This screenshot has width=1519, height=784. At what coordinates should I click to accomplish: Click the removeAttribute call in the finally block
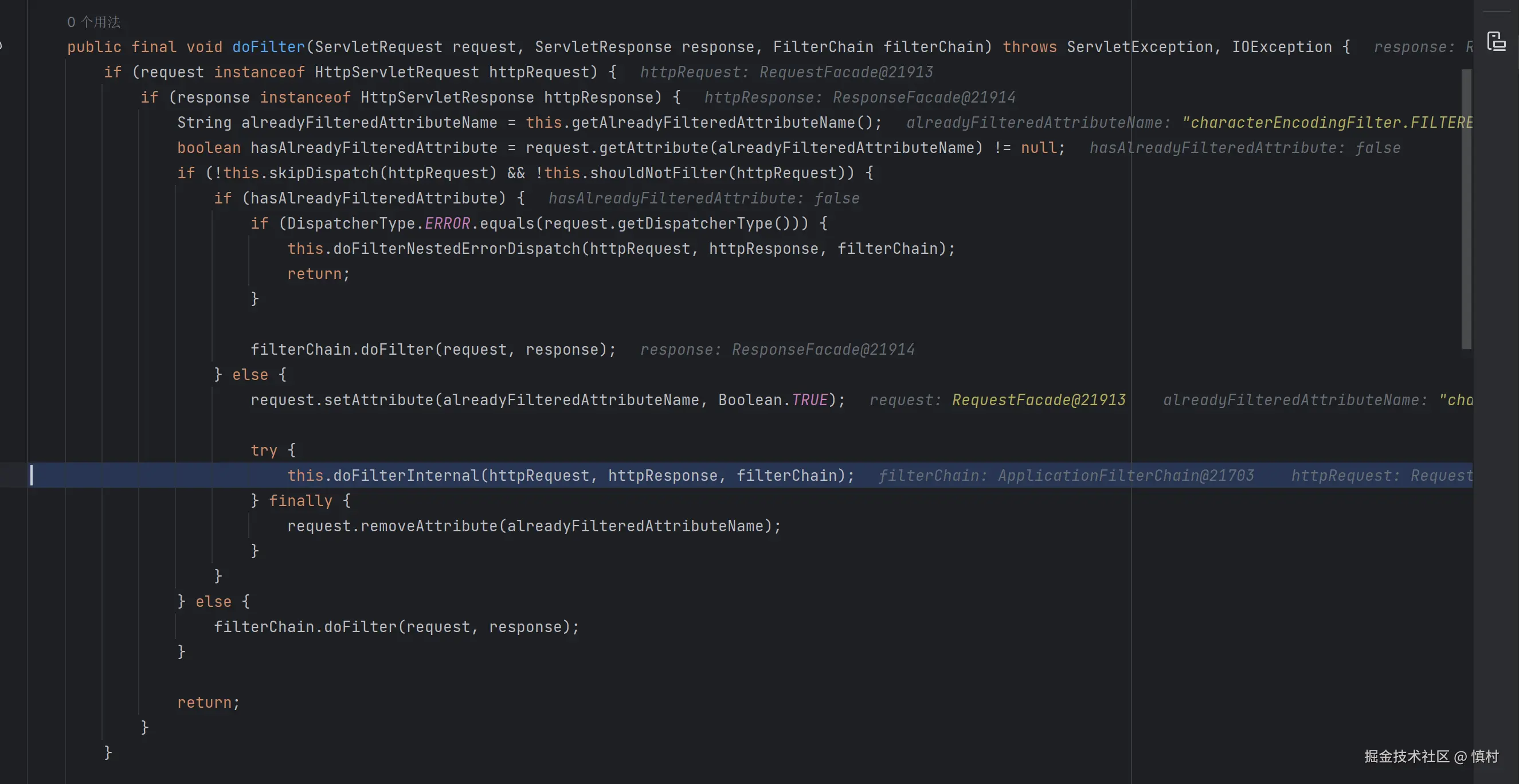pos(429,526)
